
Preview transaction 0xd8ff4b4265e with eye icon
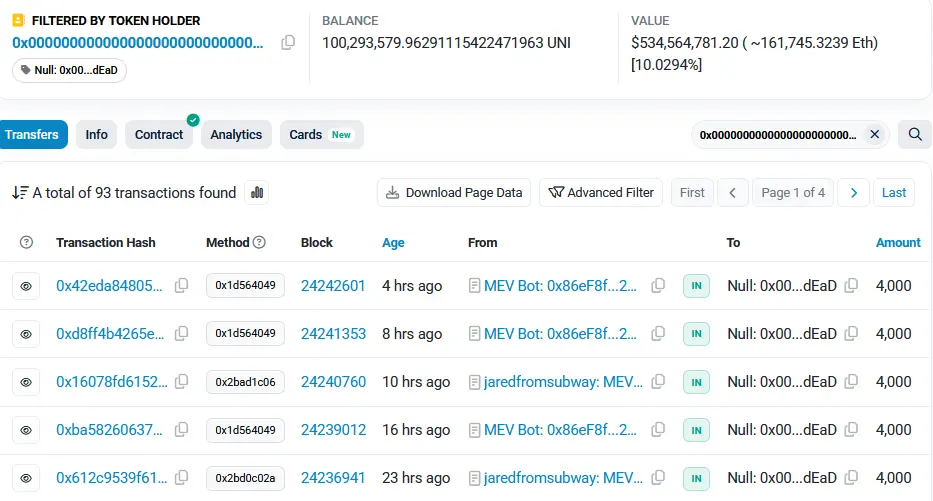click(26, 334)
